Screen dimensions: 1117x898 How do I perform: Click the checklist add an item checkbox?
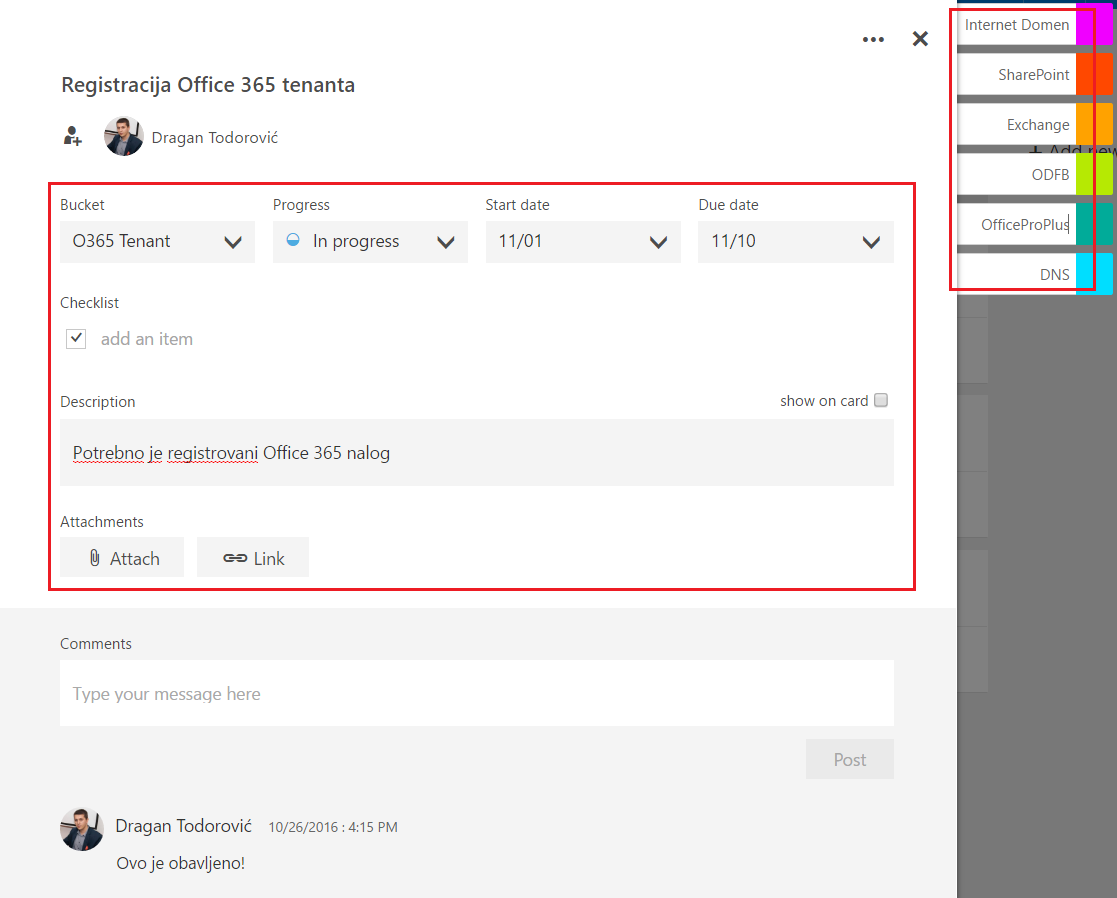(x=76, y=338)
